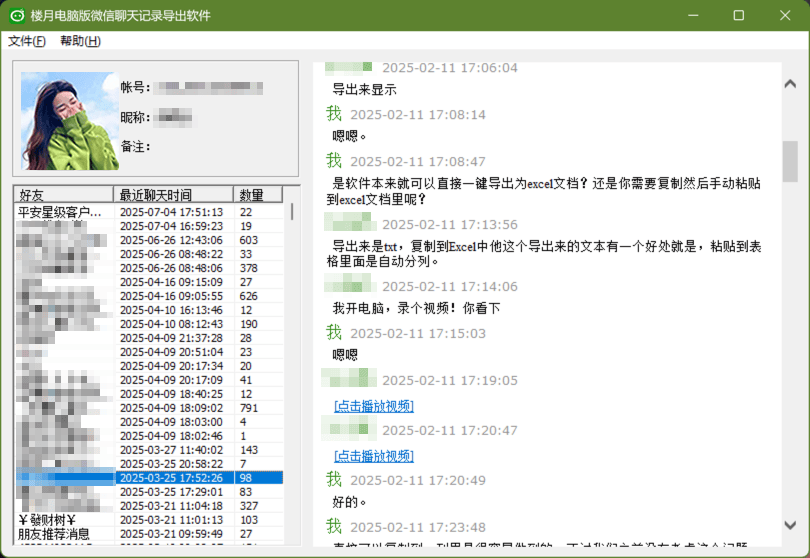The height and width of the screenshot is (558, 810).
Task: Select the row dated 2025-04-10 16:13:46
Action: point(149,310)
